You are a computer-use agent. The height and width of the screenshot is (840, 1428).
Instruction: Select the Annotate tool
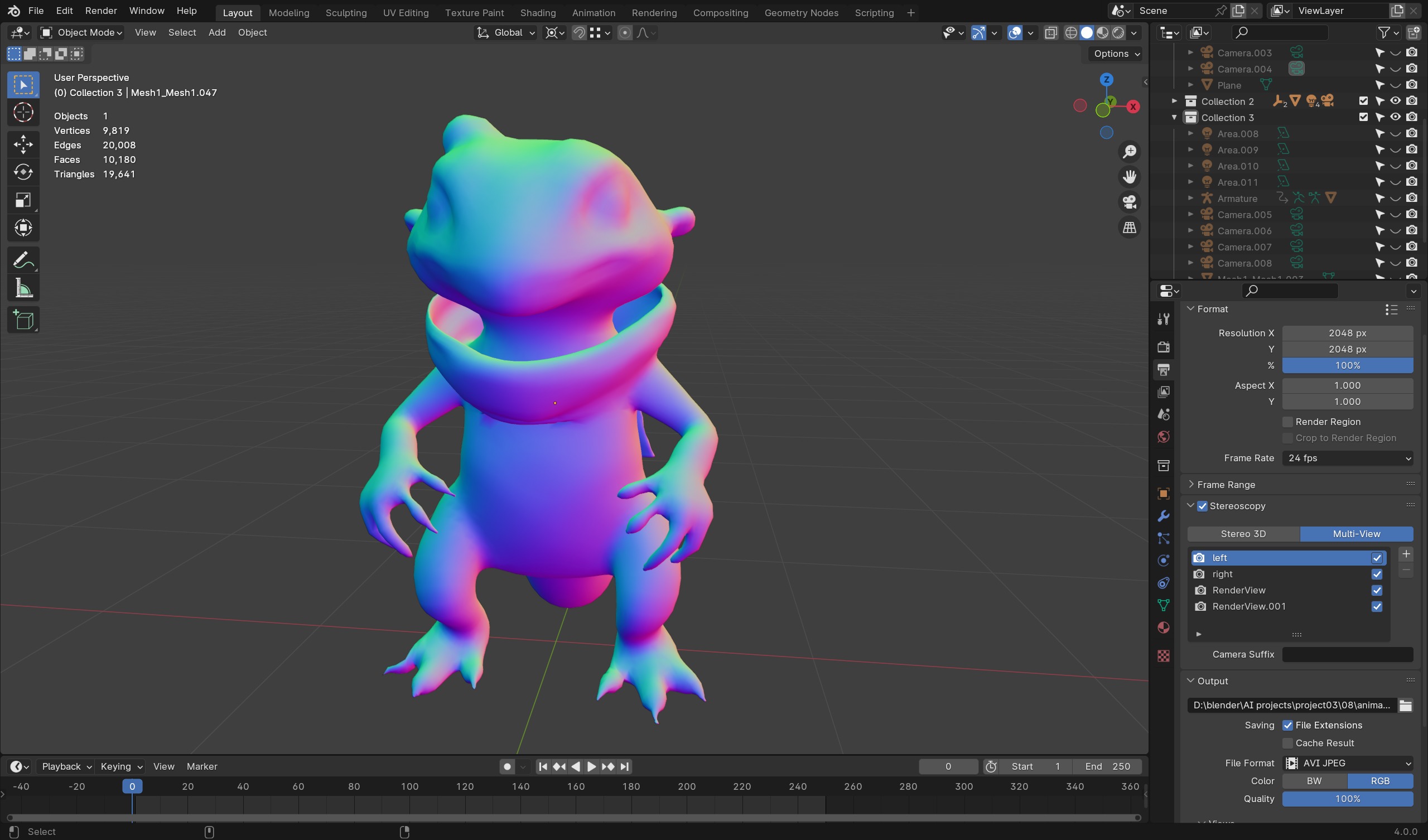[x=23, y=260]
